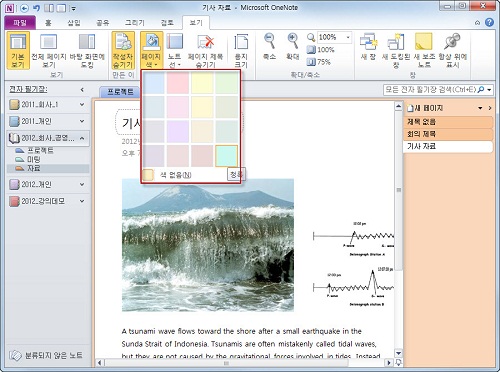Open Customize Quick Access Toolbar arrow
Viewport: 500px width, 372px height.
tap(74, 8)
